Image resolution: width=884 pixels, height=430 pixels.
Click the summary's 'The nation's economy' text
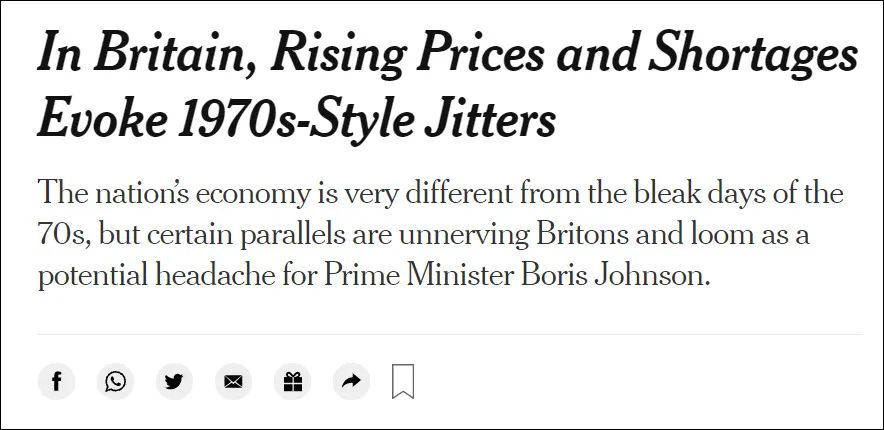173,193
